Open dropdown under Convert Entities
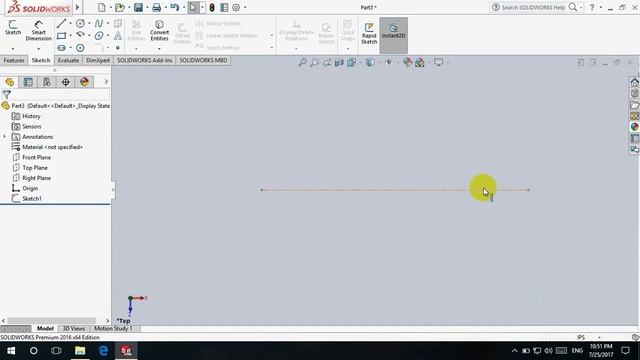640x360 pixels. pyautogui.click(x=159, y=49)
